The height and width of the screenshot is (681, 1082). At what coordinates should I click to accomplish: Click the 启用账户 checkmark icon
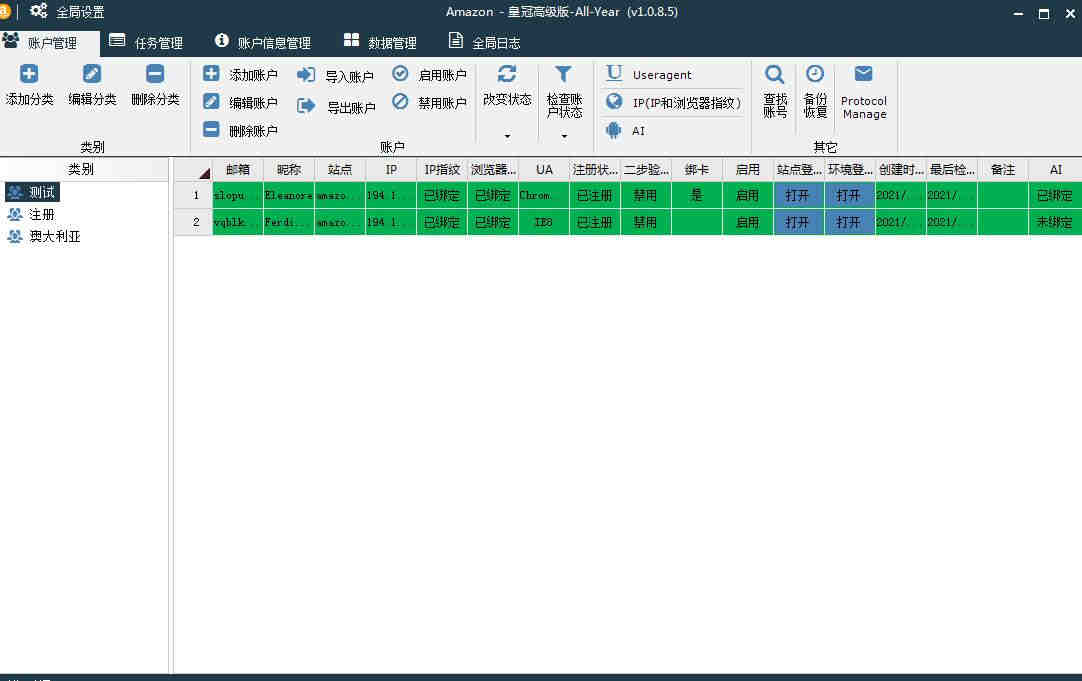coord(400,73)
